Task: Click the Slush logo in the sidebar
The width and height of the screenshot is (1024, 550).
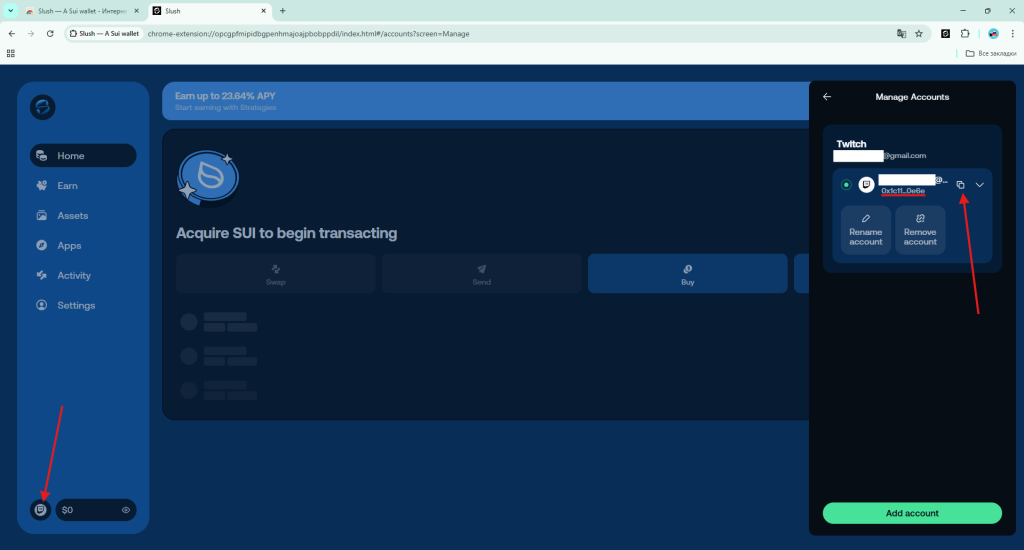Action: [42, 107]
